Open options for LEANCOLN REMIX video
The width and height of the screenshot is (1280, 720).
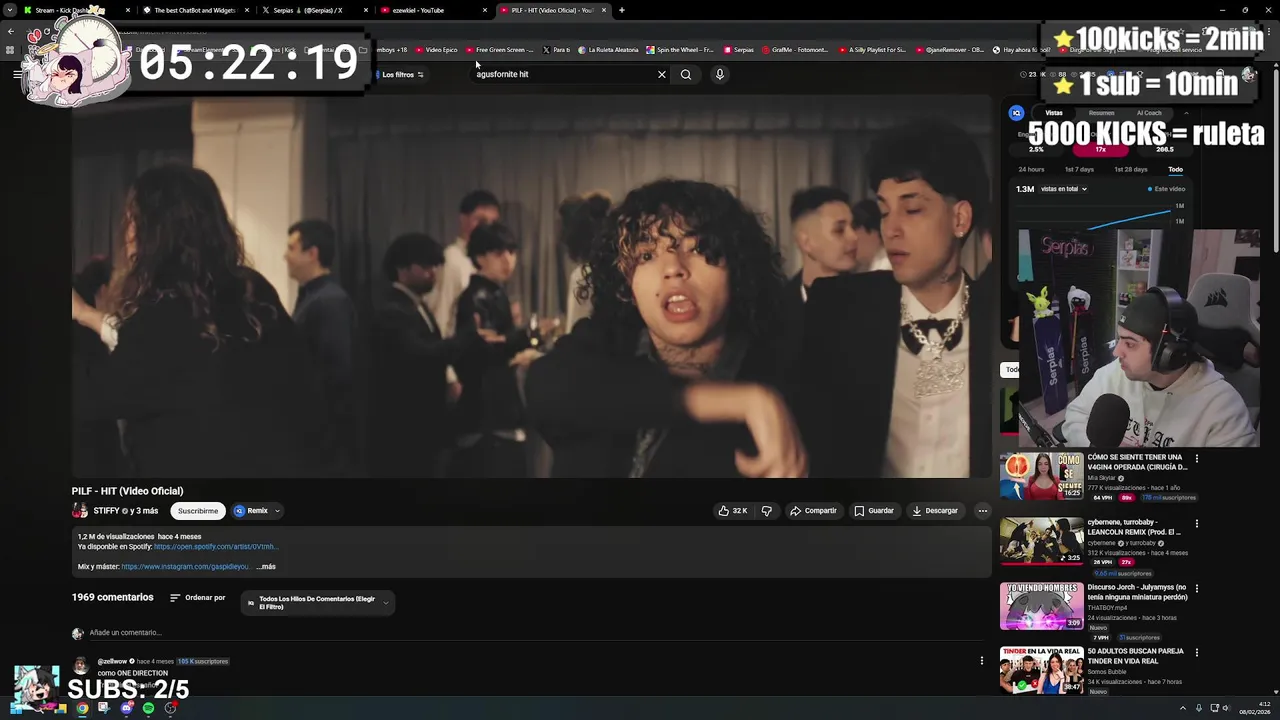[x=1197, y=524]
